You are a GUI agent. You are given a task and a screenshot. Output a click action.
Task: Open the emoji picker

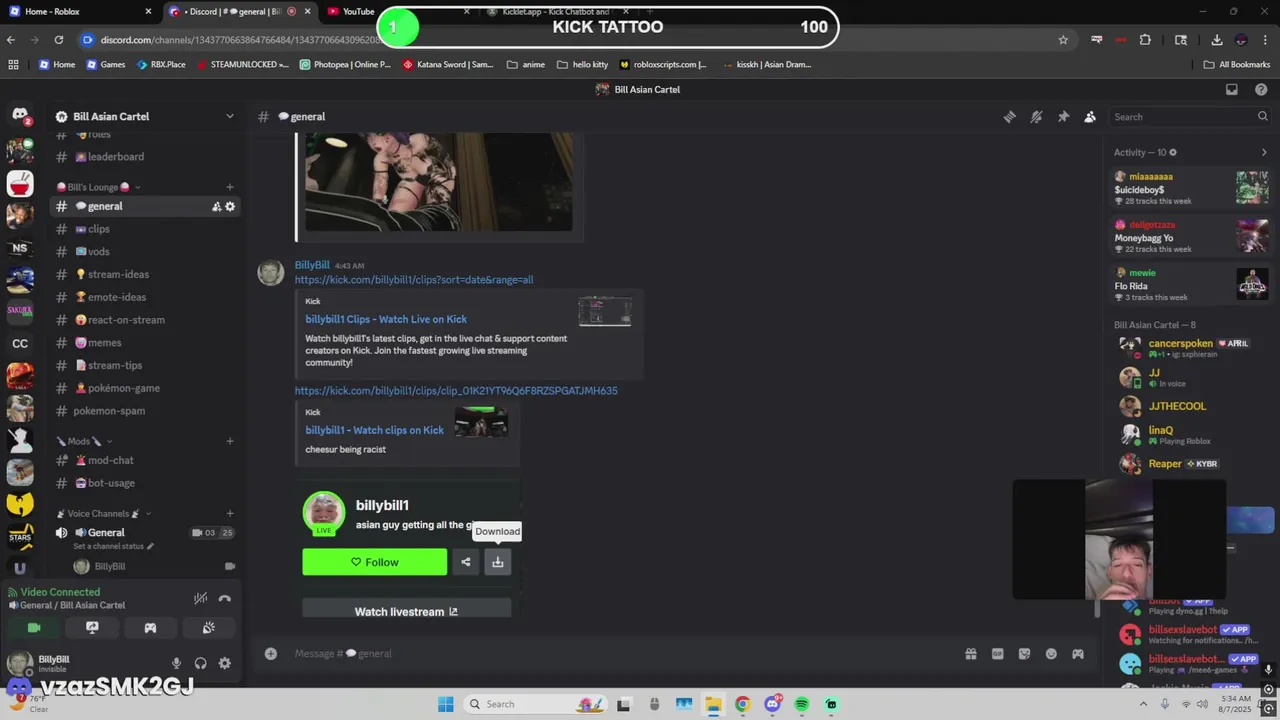pyautogui.click(x=1051, y=654)
